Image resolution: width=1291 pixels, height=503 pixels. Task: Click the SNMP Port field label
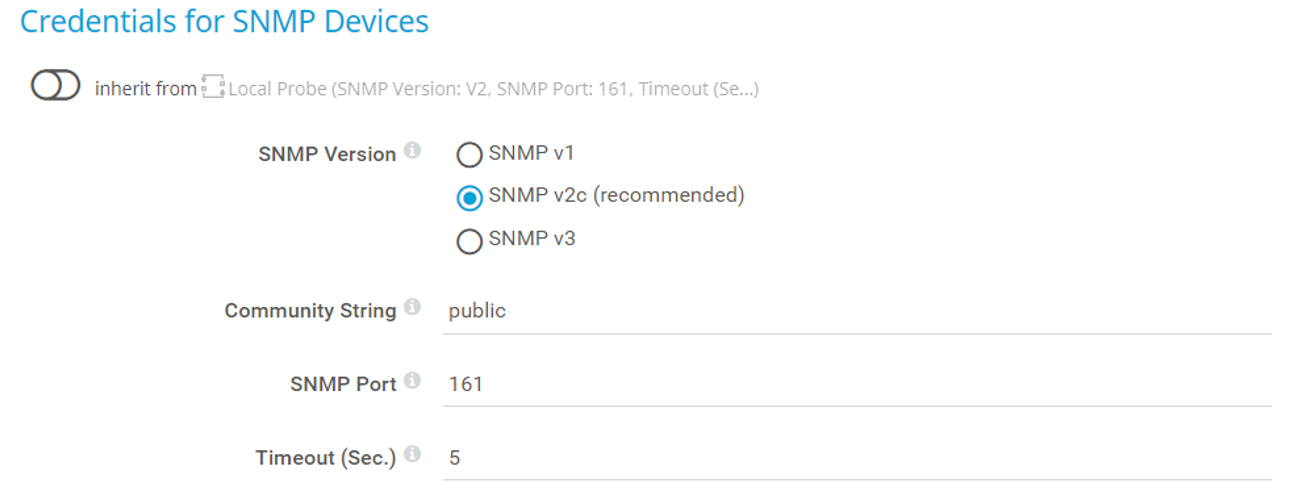[343, 384]
